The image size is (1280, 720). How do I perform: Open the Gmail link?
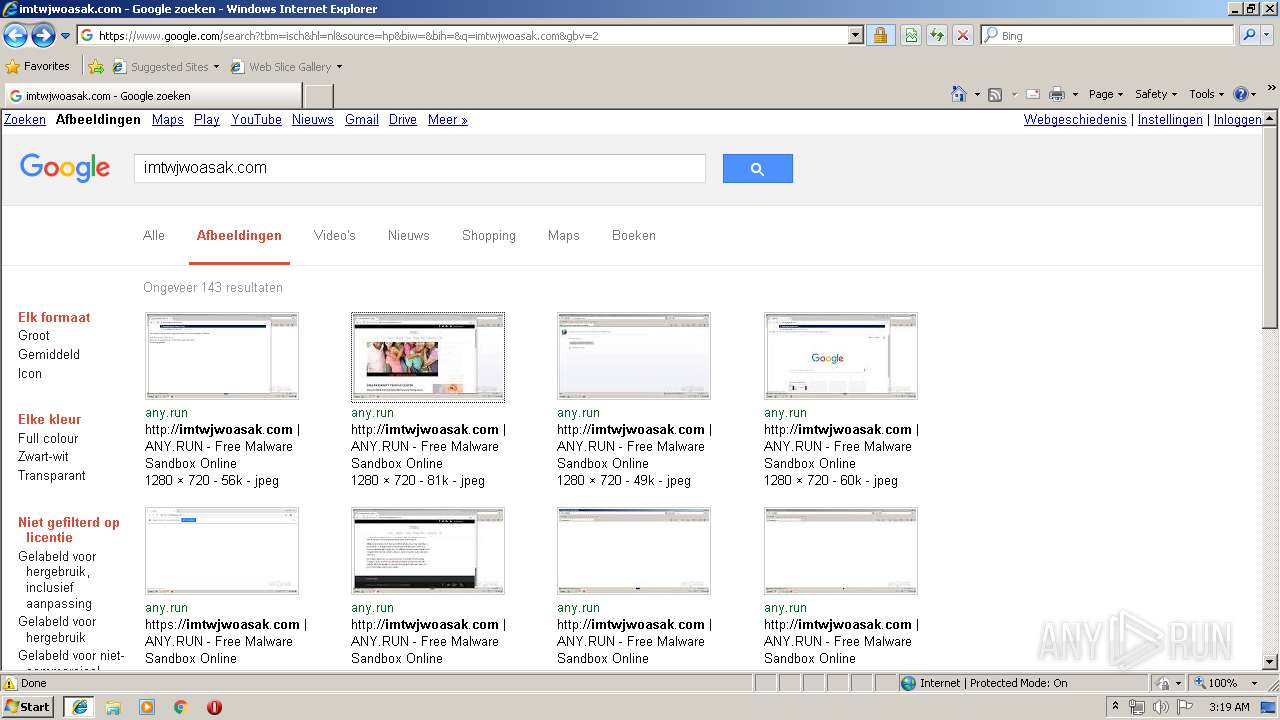point(362,119)
